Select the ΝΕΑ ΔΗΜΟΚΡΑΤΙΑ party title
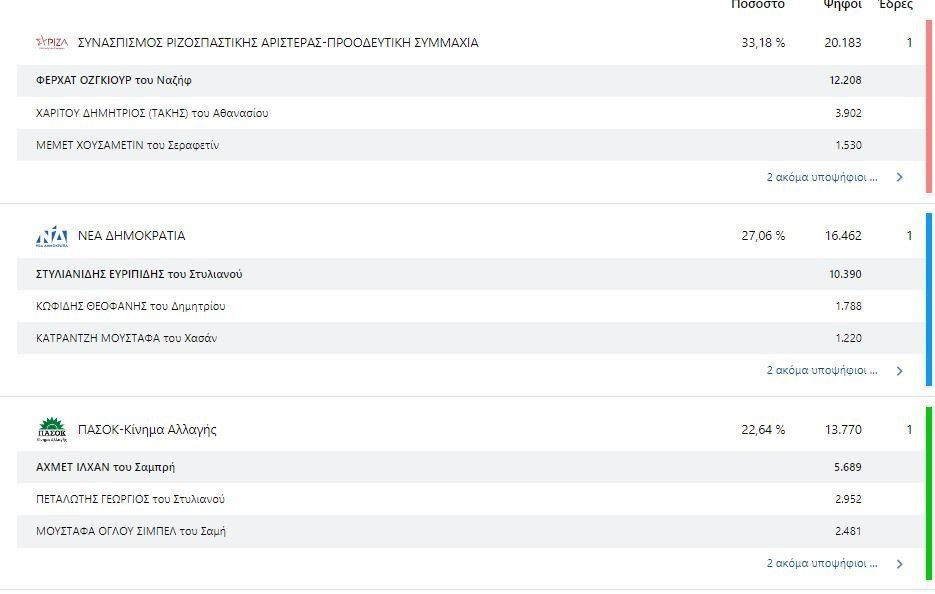This screenshot has height=594, width=935. (132, 236)
